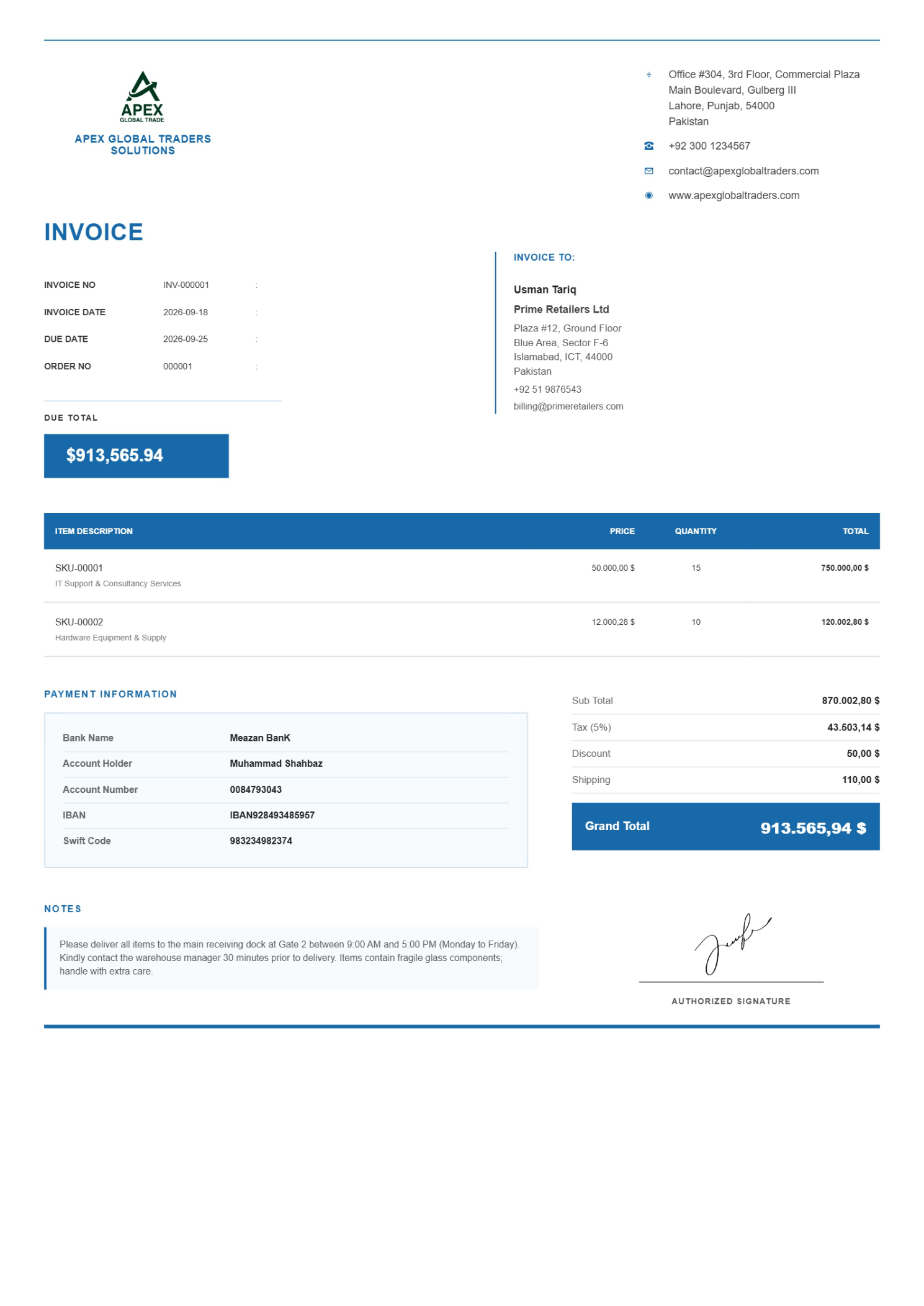Click Sub Total value 870.002,80 $

pos(850,700)
